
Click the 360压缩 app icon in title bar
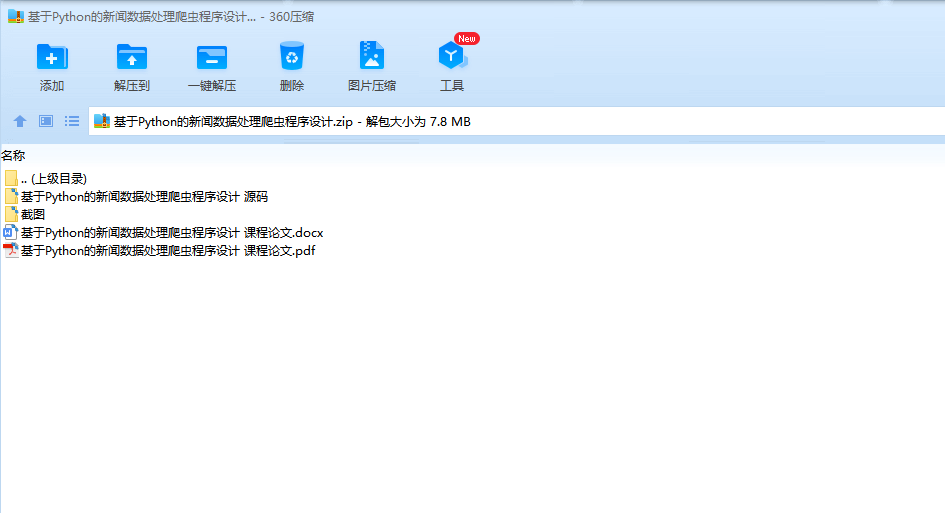click(16, 16)
